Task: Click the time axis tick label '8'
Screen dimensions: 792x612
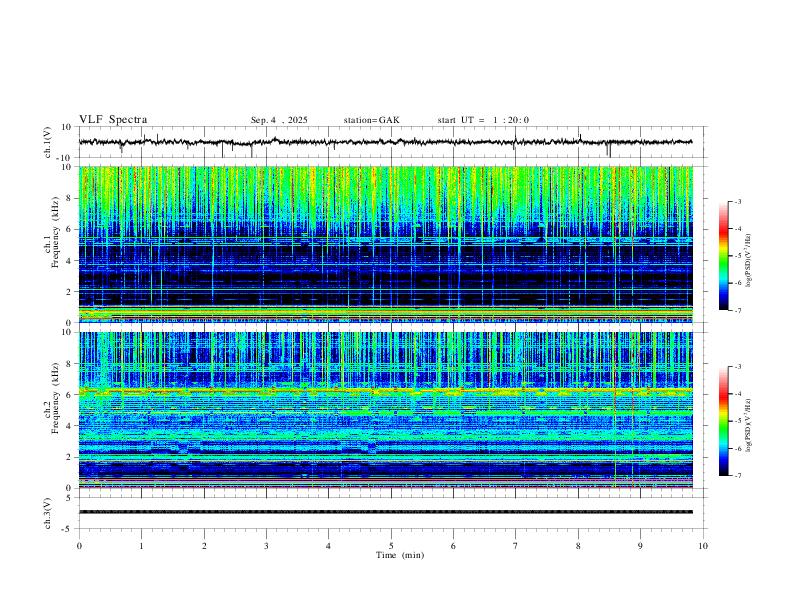Action: [x=578, y=546]
